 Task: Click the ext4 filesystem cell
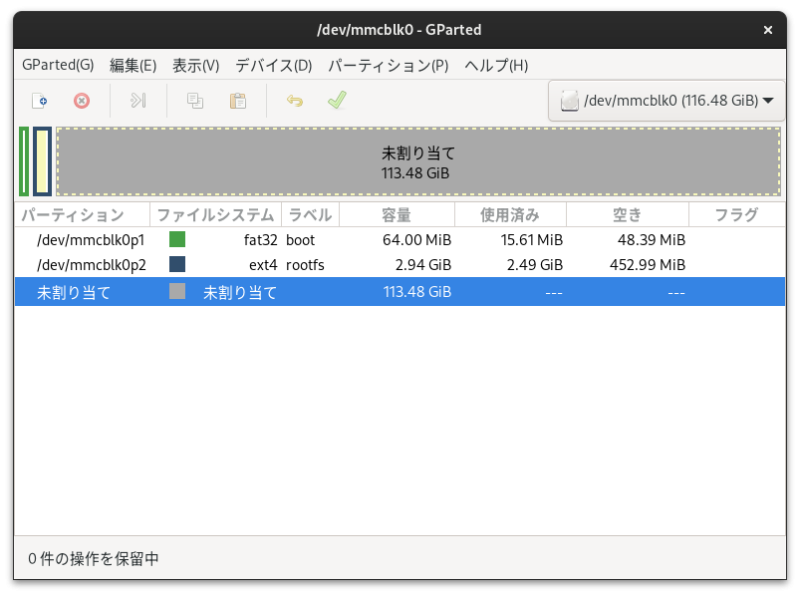coord(263,265)
